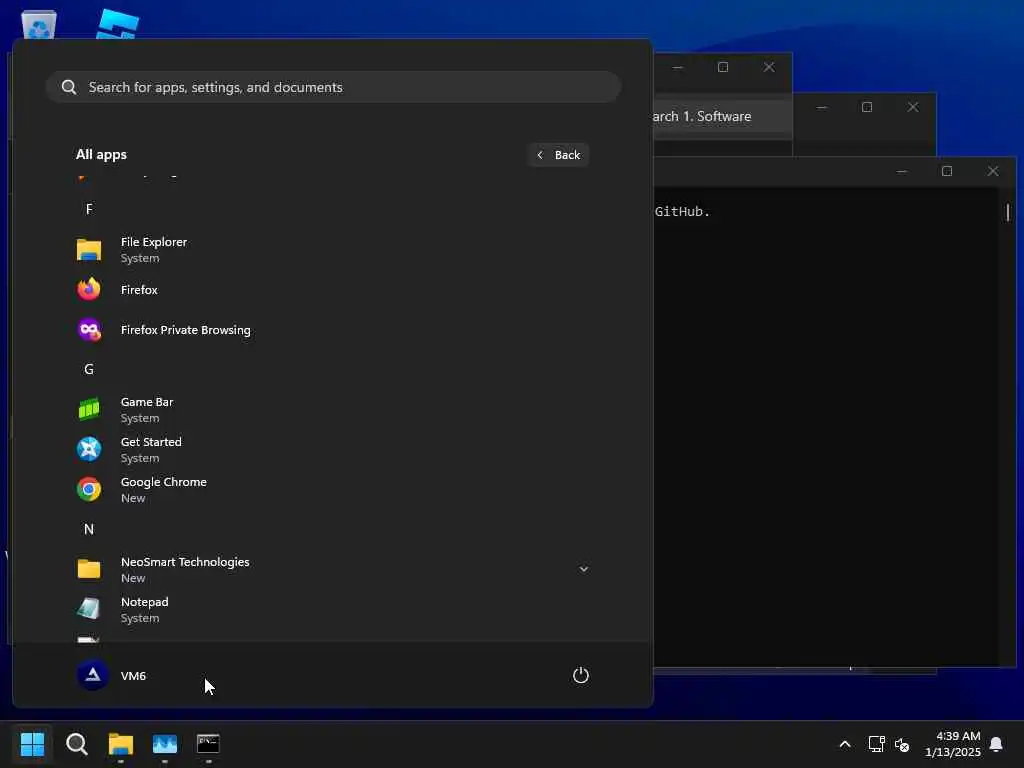Click the muted volume tray icon
The width and height of the screenshot is (1024, 768).
pyautogui.click(x=902, y=744)
